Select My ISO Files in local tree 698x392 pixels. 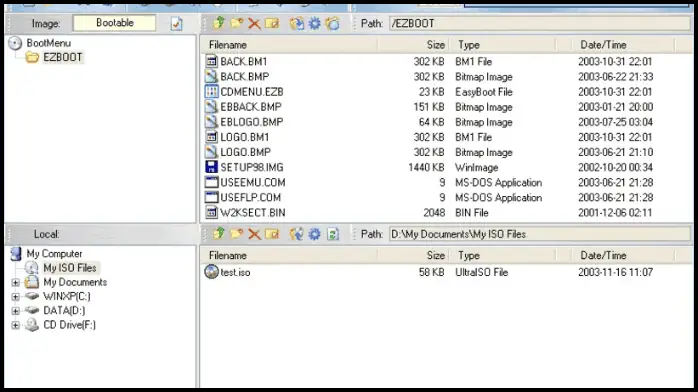tap(69, 268)
